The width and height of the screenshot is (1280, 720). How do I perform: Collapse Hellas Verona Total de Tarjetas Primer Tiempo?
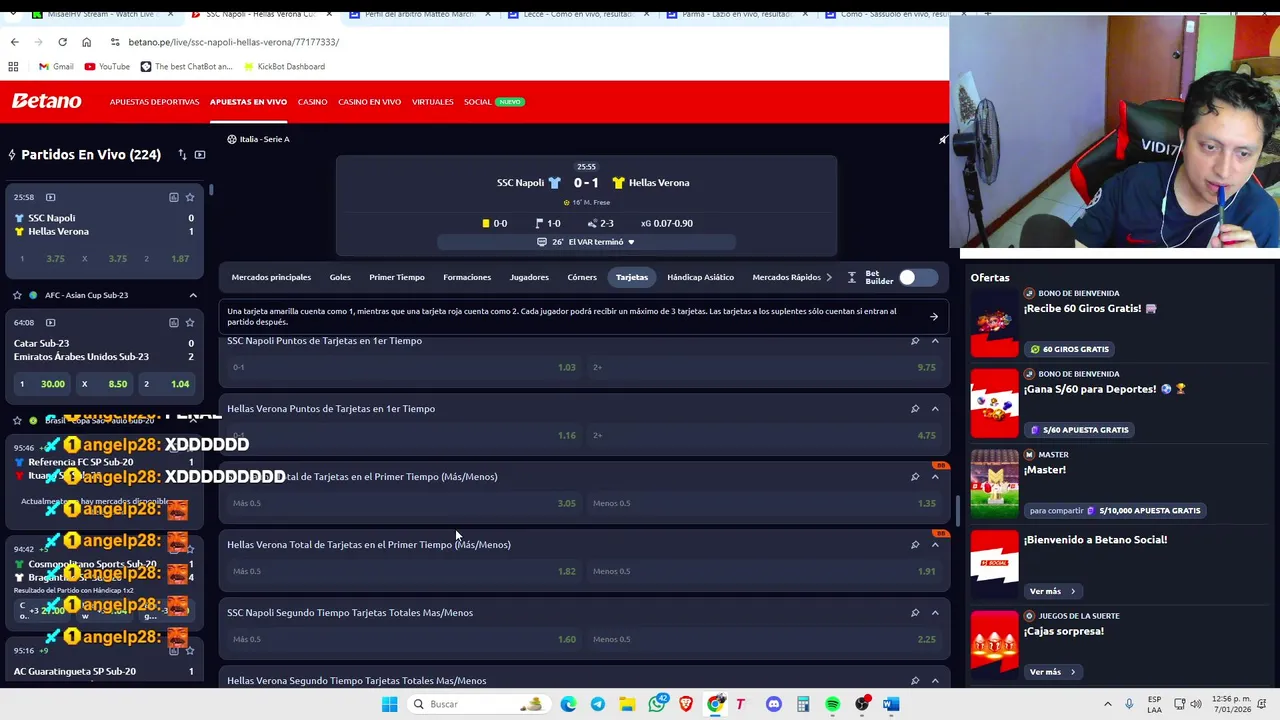(x=935, y=545)
